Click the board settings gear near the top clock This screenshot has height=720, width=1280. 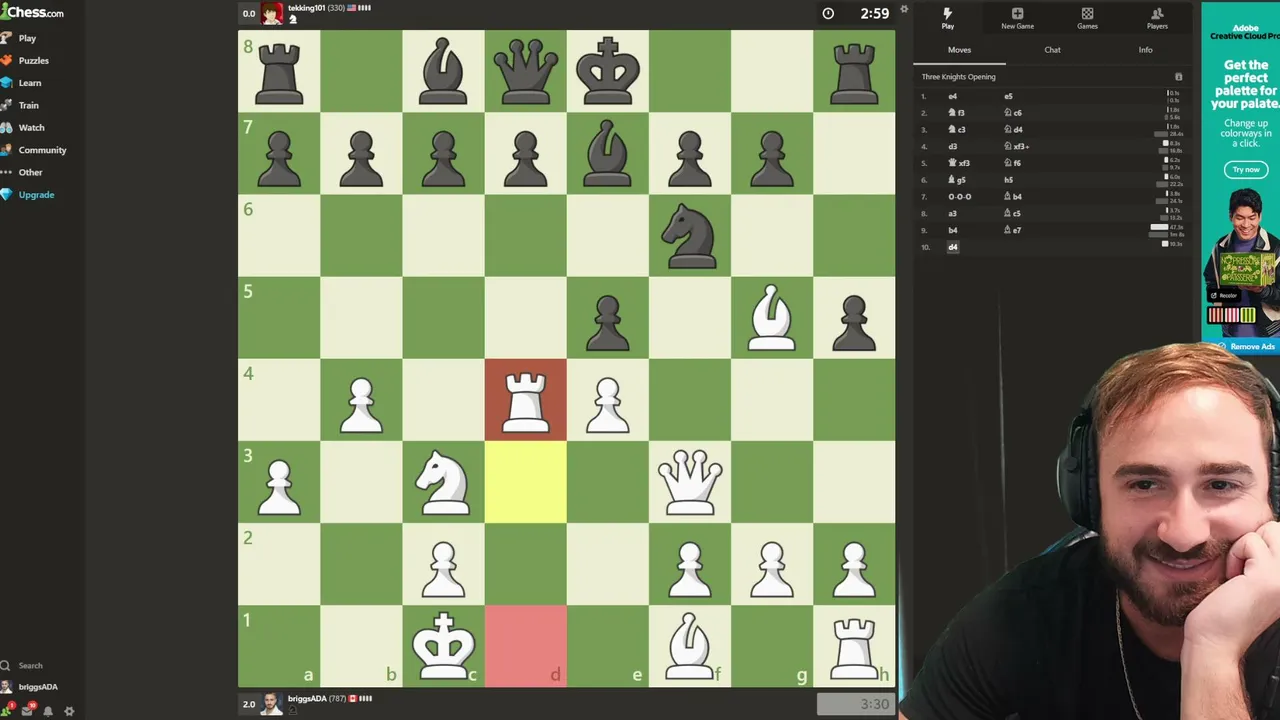click(904, 9)
